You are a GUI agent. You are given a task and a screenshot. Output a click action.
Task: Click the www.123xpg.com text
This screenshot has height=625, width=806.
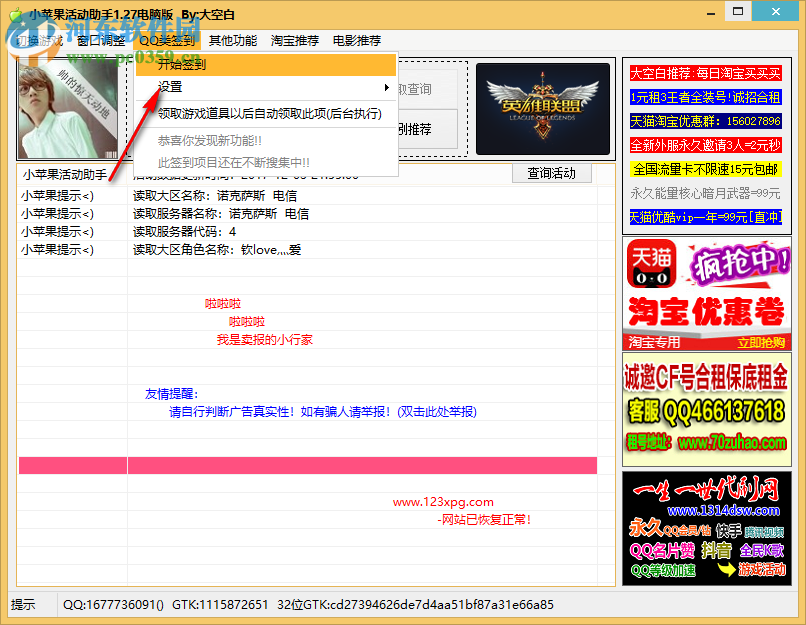click(443, 502)
